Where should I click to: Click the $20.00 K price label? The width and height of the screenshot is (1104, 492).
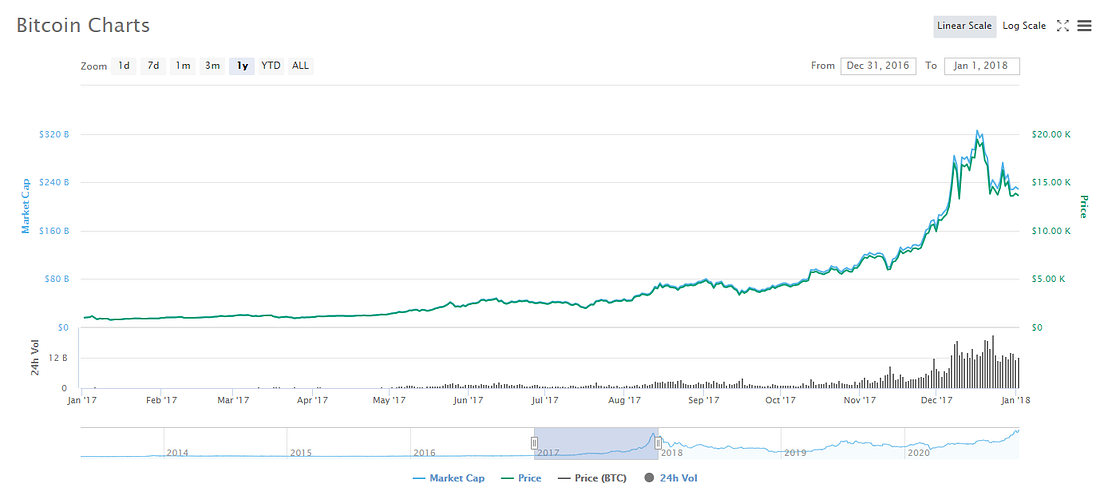tap(1050, 134)
